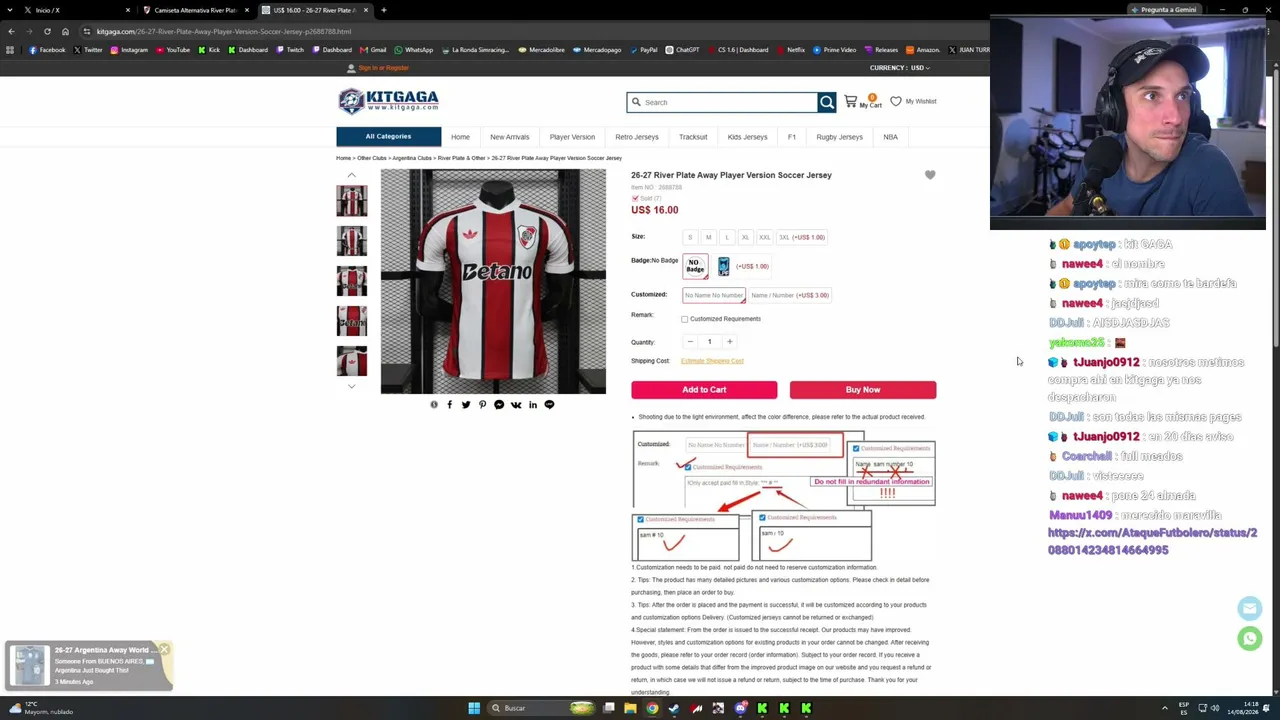Open the NBA menu item

tap(890, 137)
